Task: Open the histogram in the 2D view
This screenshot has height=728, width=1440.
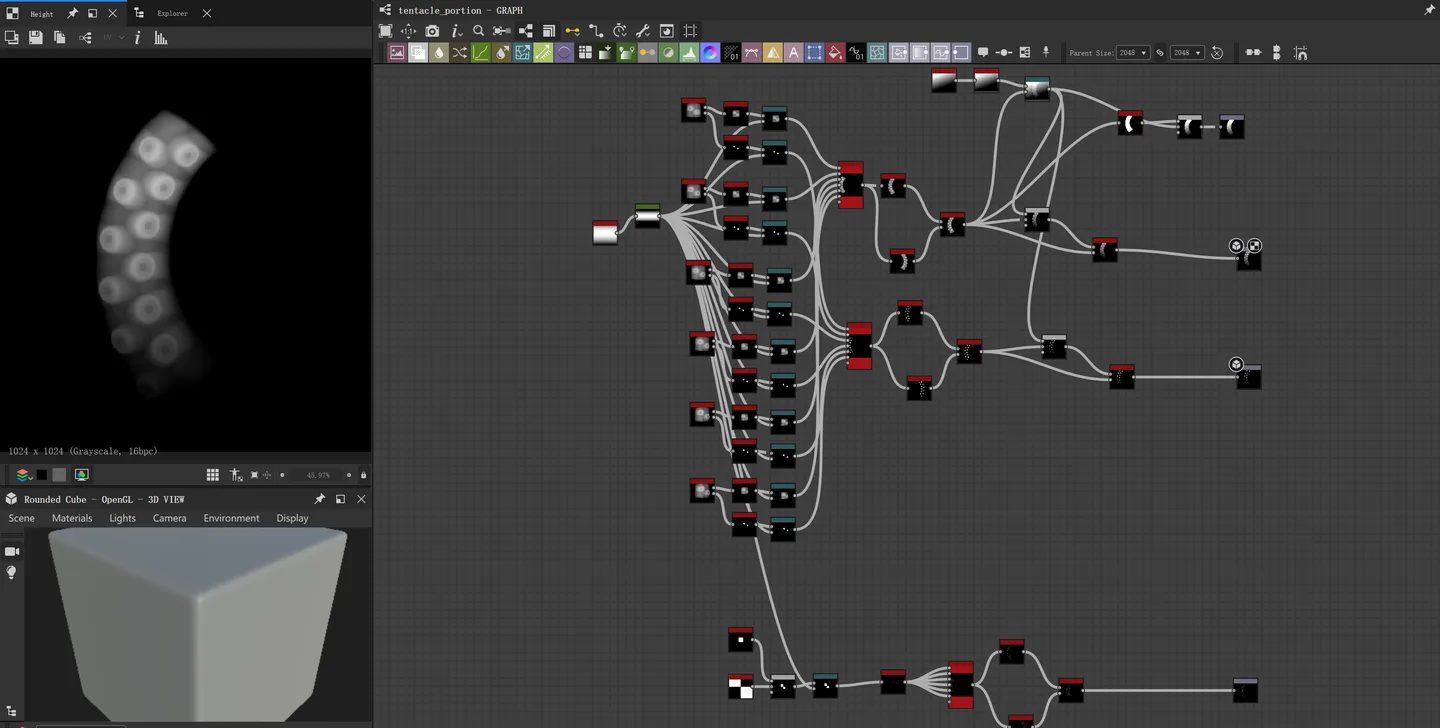Action: pos(161,38)
